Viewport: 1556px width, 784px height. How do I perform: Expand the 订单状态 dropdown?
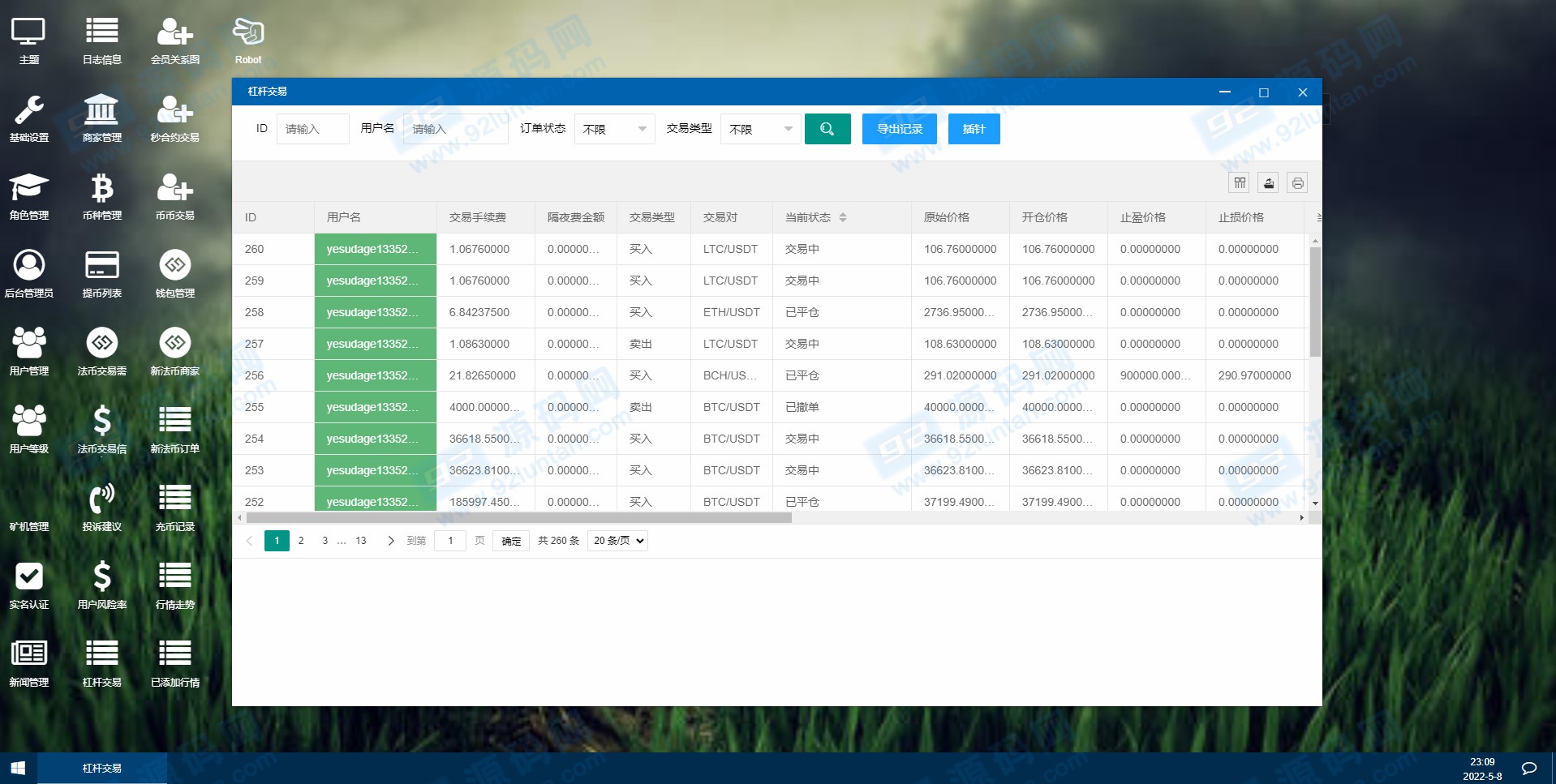(x=614, y=129)
